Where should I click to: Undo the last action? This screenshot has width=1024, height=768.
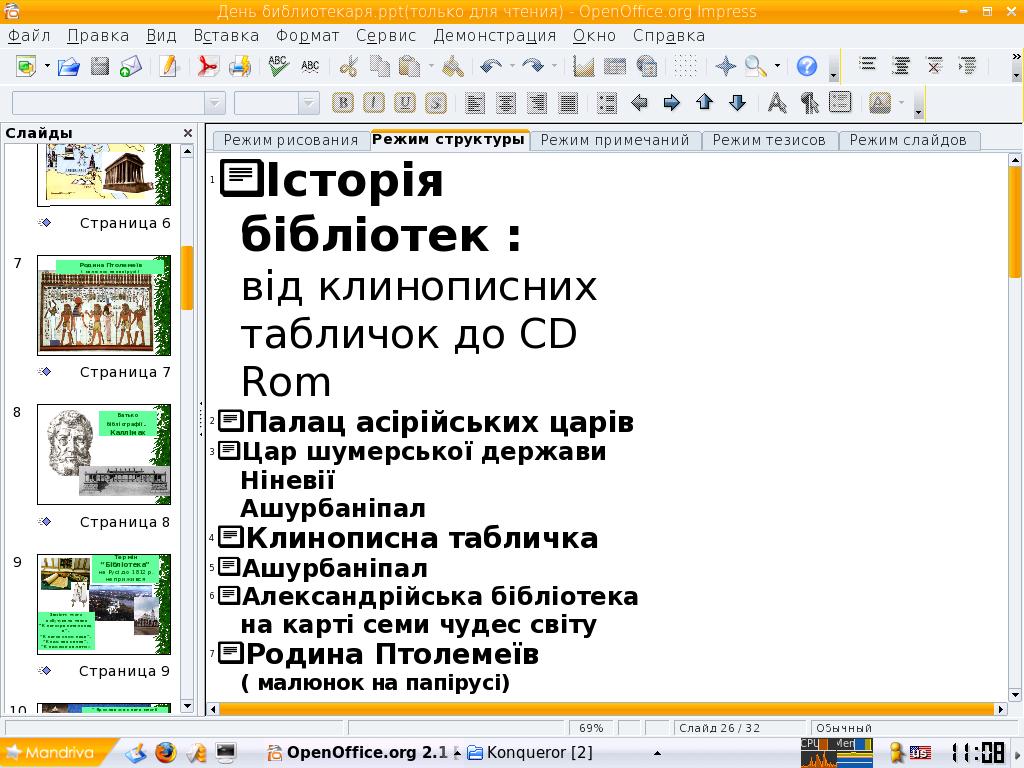(x=491, y=66)
